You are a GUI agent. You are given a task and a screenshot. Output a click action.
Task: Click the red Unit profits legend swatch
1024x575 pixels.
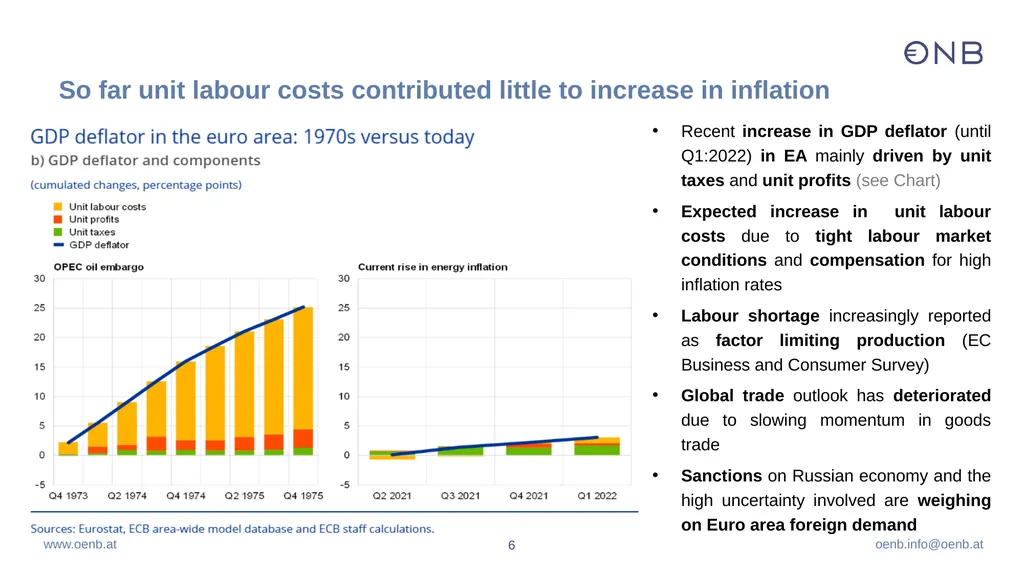(58, 220)
